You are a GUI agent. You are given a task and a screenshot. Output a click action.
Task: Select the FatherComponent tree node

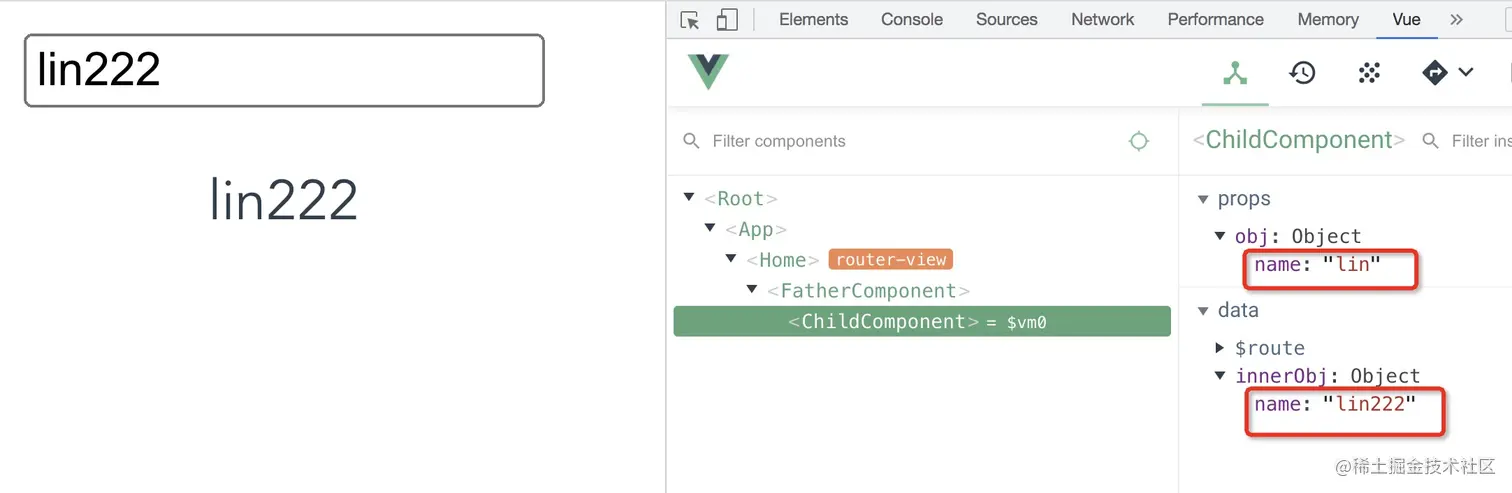868,291
